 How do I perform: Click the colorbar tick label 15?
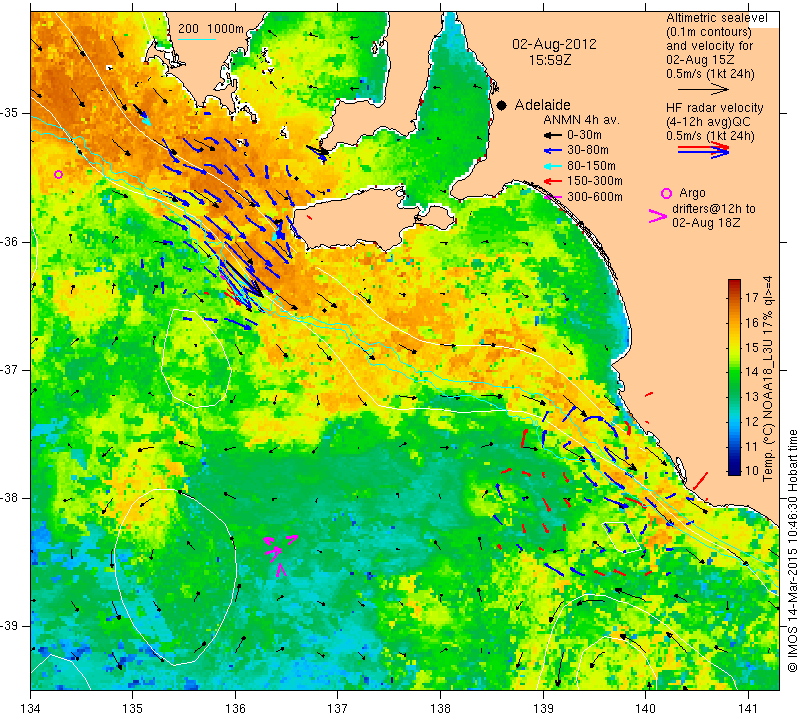click(x=752, y=347)
